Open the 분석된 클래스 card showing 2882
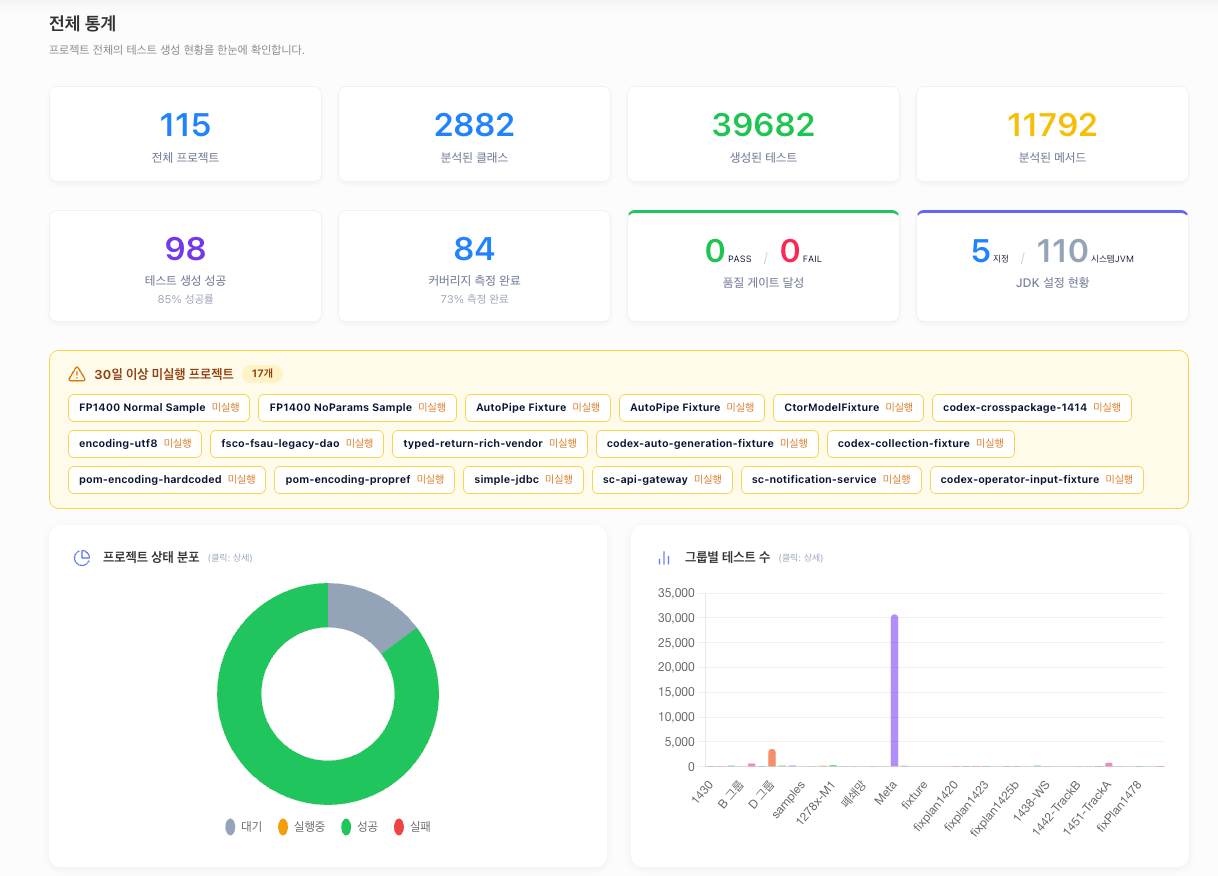The height and width of the screenshot is (876, 1218). [474, 134]
